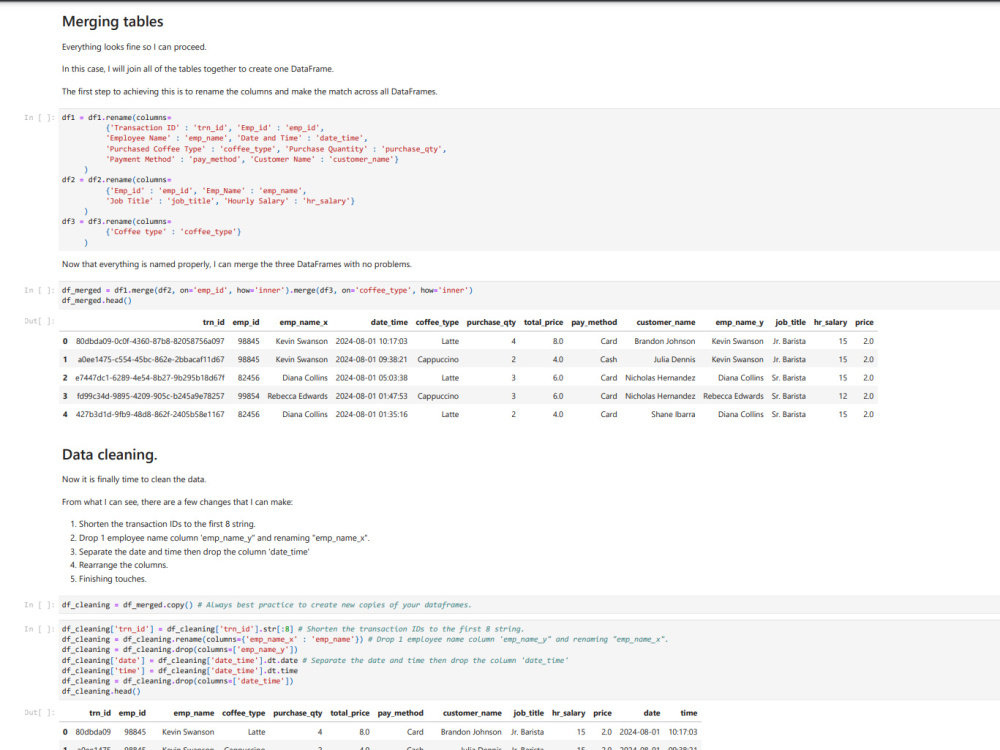Click Cash in pay_method column
Viewport: 1000px width, 750px height.
[608, 360]
